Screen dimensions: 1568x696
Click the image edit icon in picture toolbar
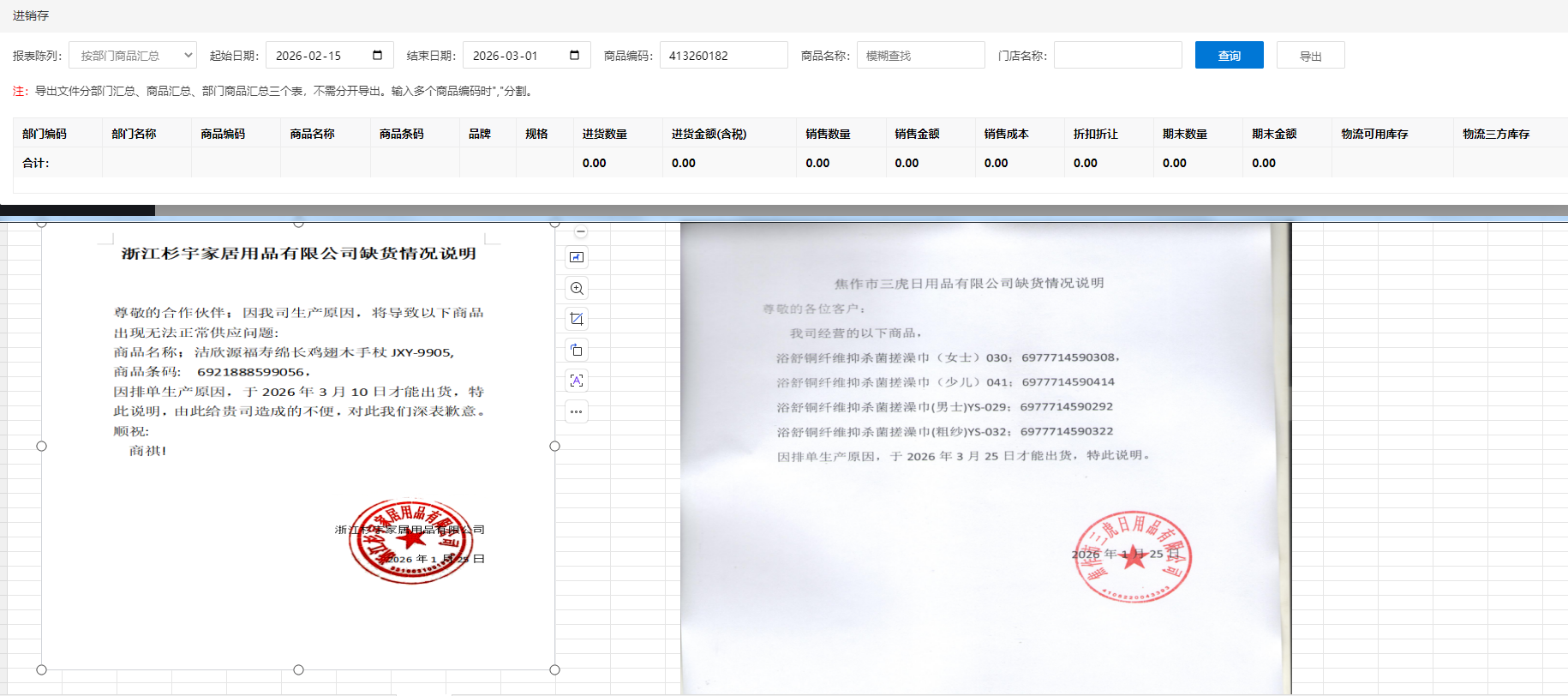(x=577, y=257)
